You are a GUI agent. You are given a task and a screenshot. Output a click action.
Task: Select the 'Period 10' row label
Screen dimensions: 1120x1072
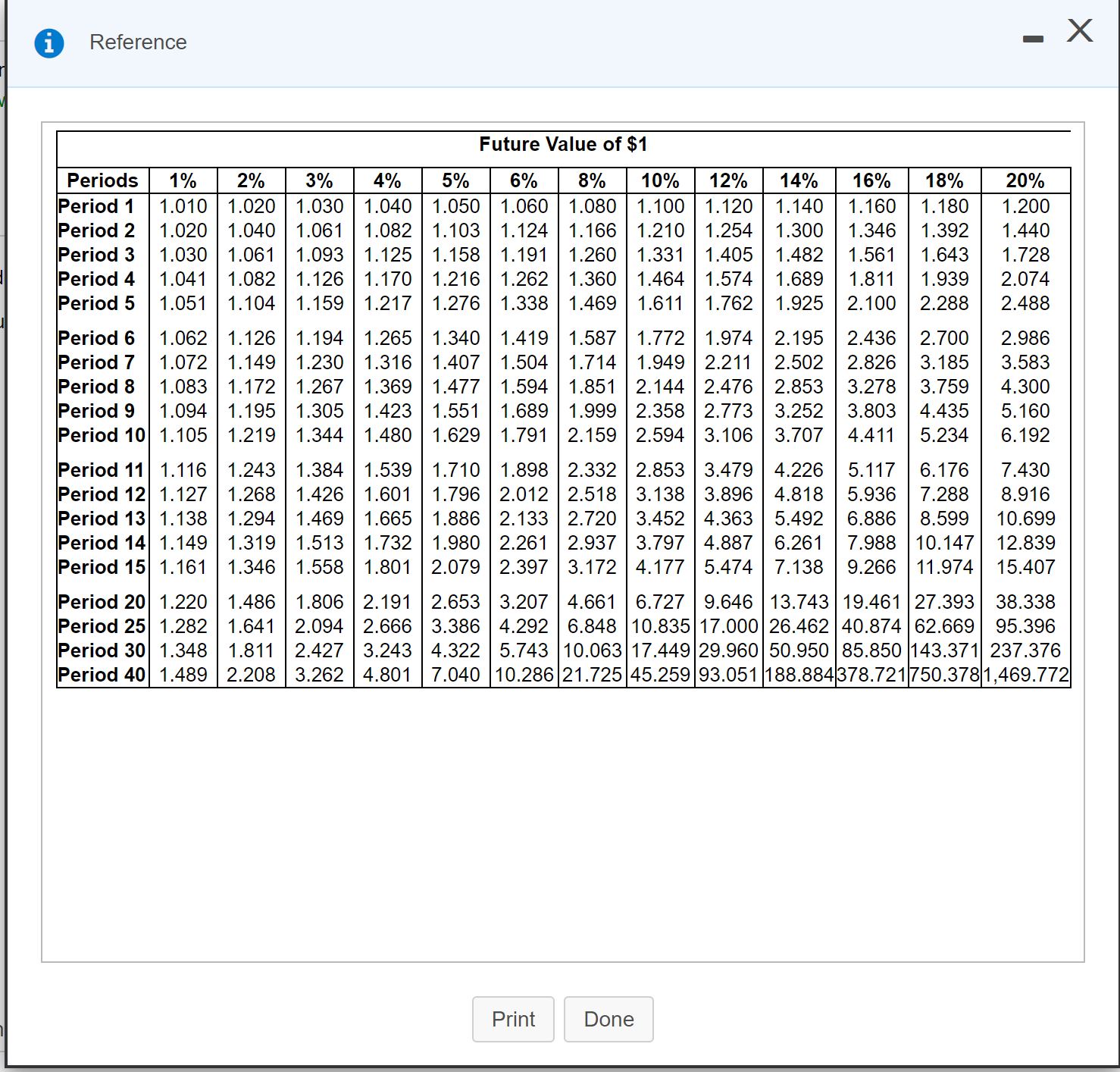tap(102, 435)
